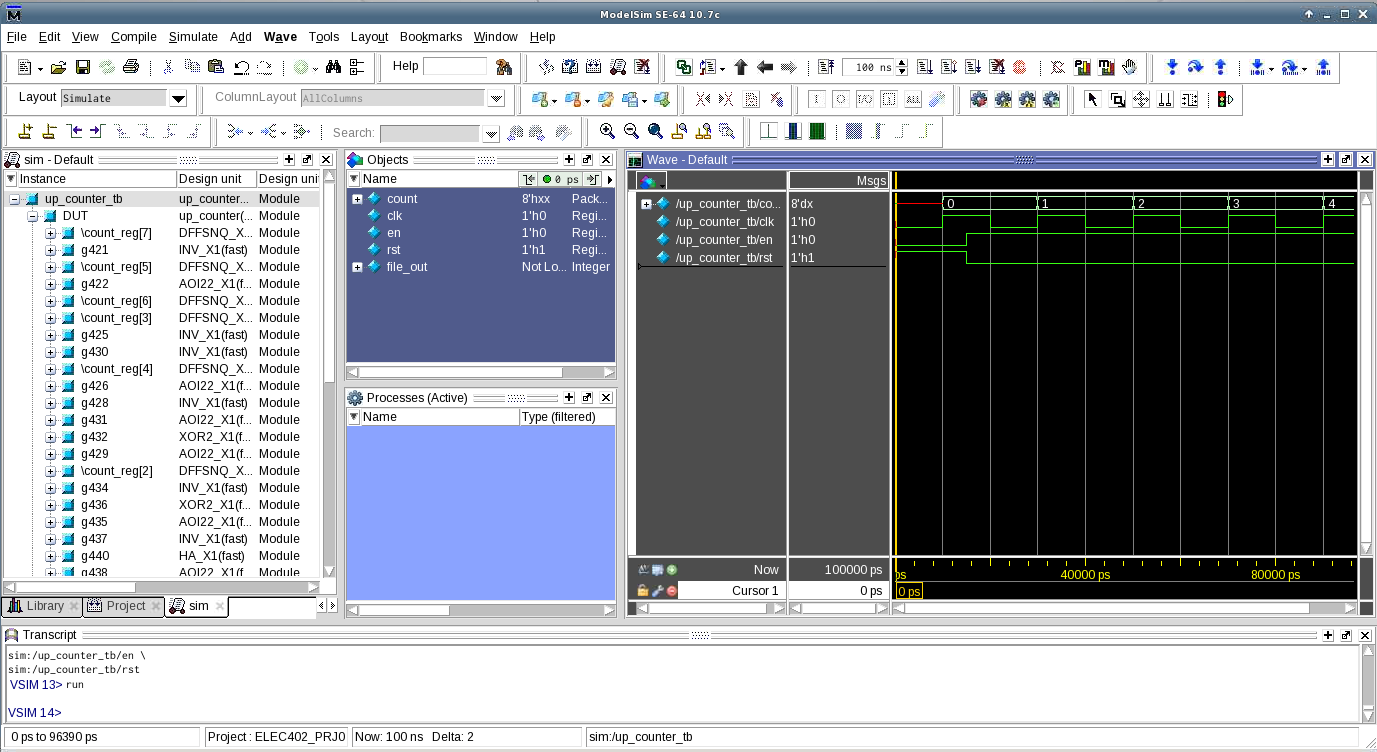Toggle the green 0 ps filter in Objects pane
This screenshot has width=1377, height=752.
pos(559,179)
